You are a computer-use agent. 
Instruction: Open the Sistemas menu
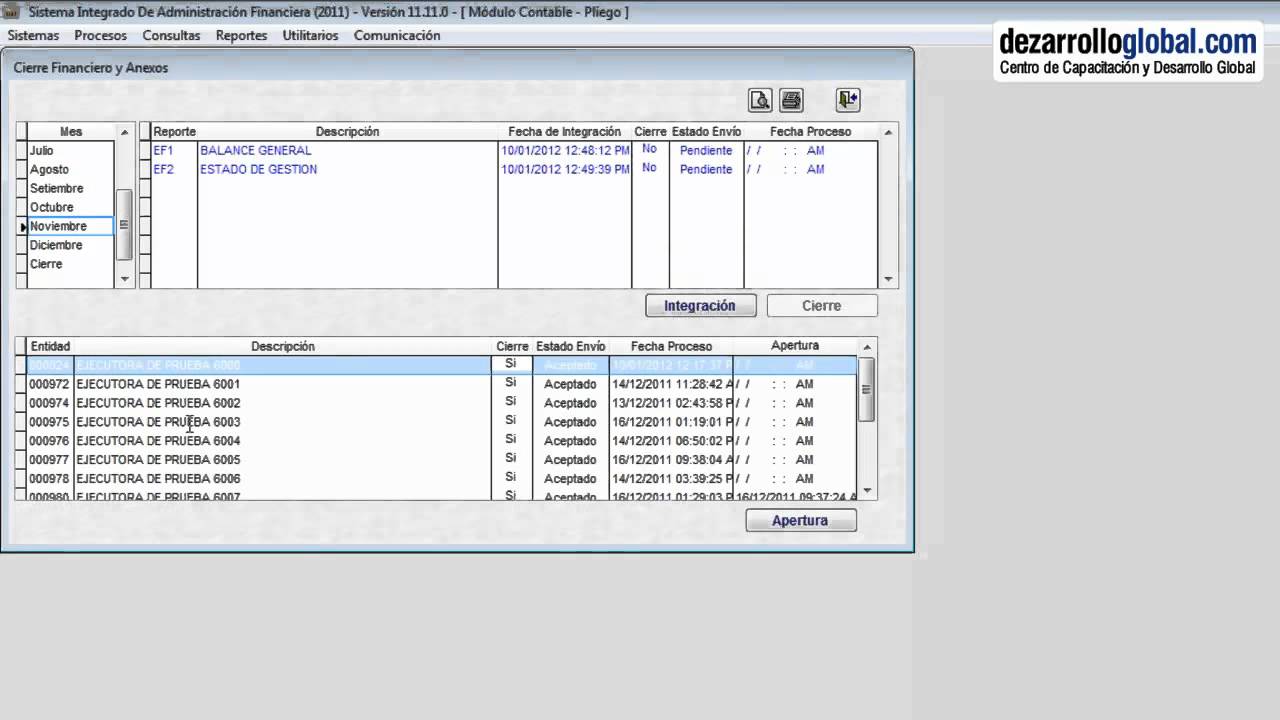click(x=33, y=35)
